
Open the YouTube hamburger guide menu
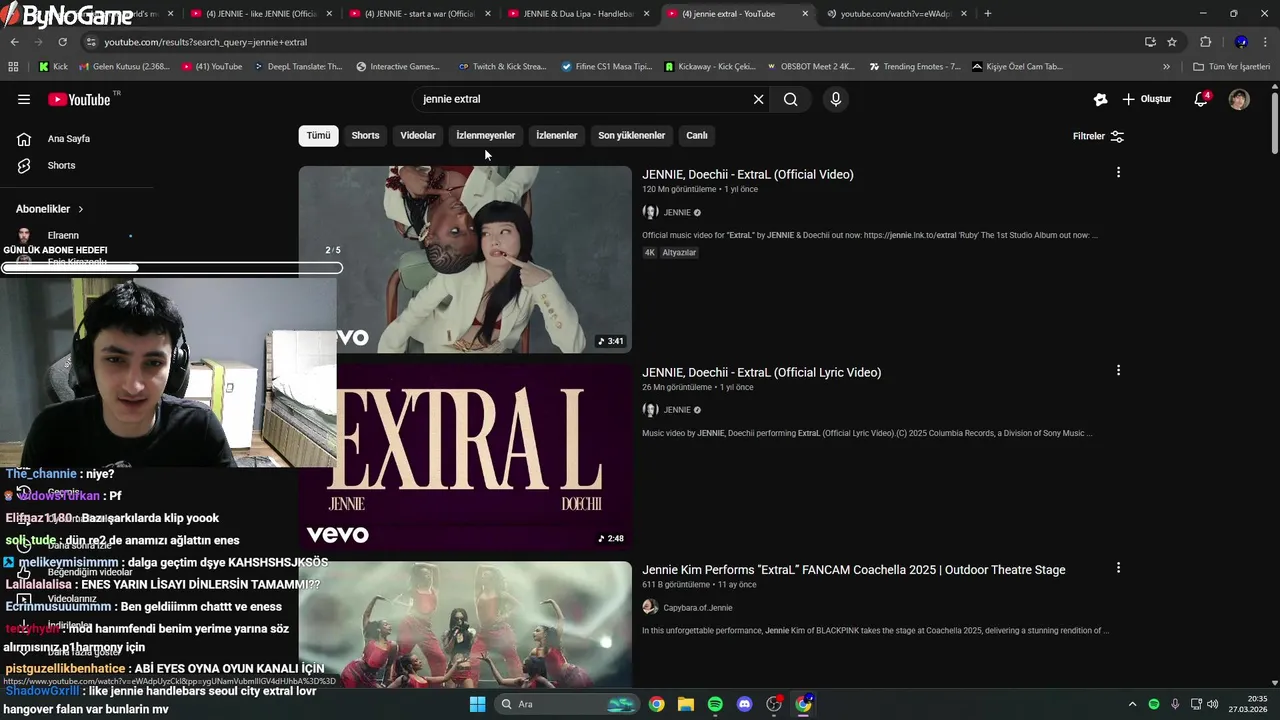(24, 99)
